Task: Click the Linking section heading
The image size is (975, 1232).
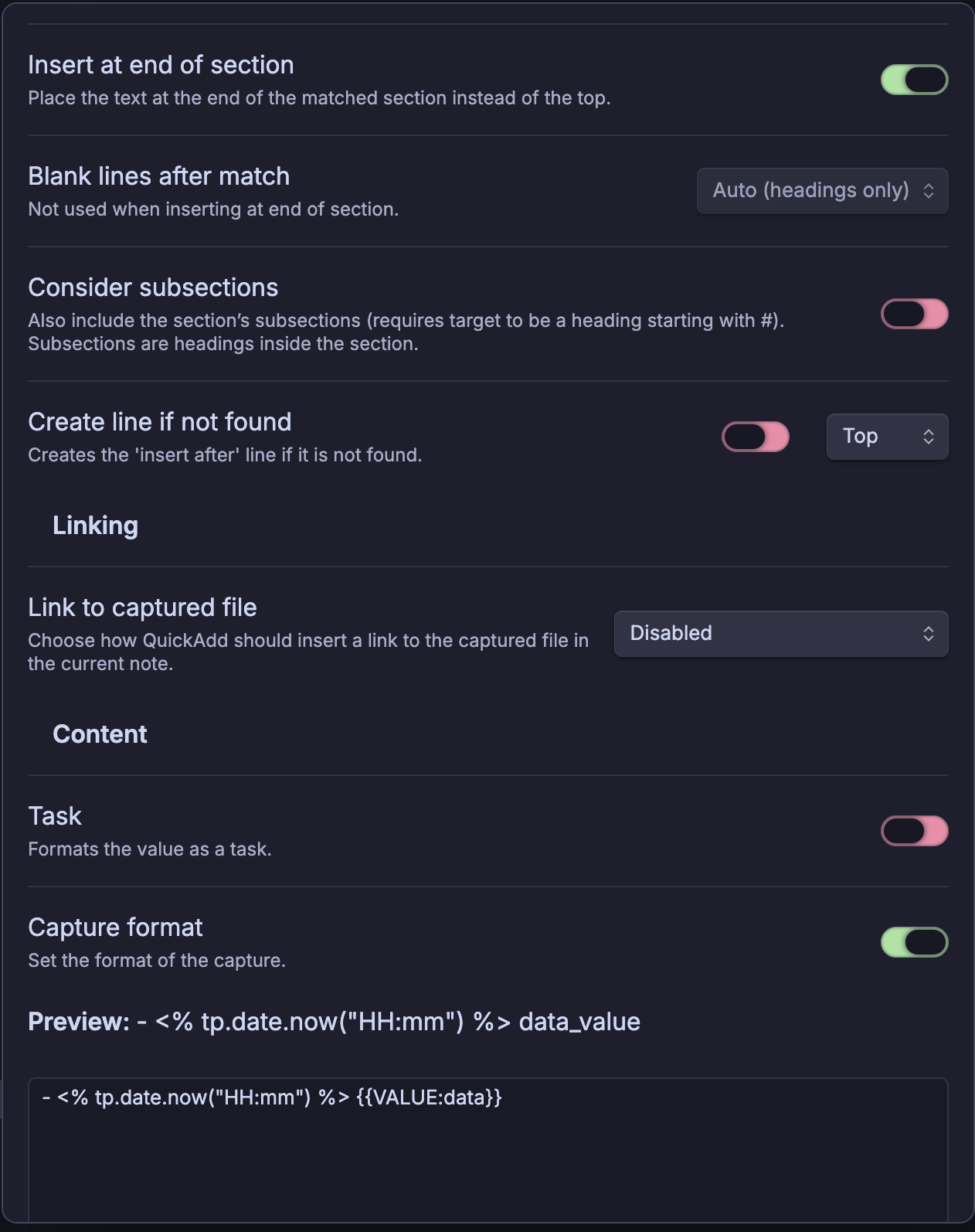Action: pyautogui.click(x=95, y=526)
